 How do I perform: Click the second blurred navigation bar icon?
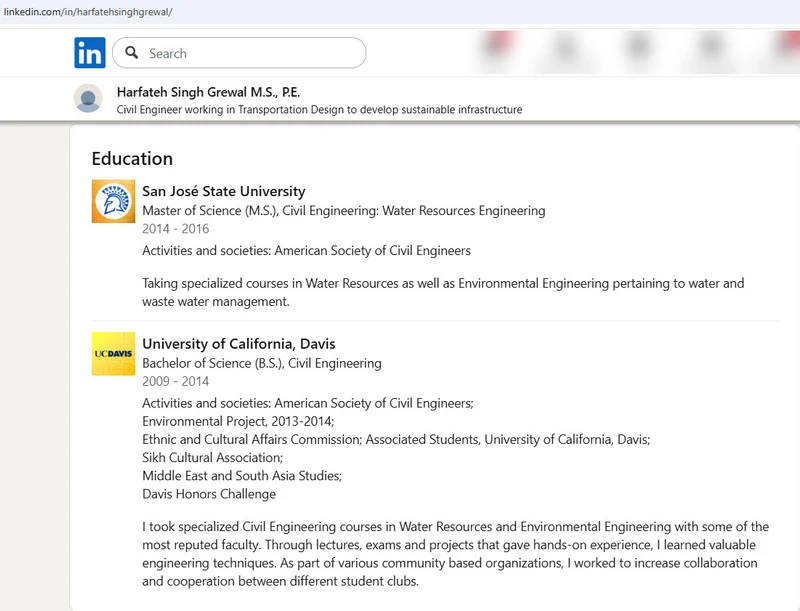pyautogui.click(x=567, y=50)
